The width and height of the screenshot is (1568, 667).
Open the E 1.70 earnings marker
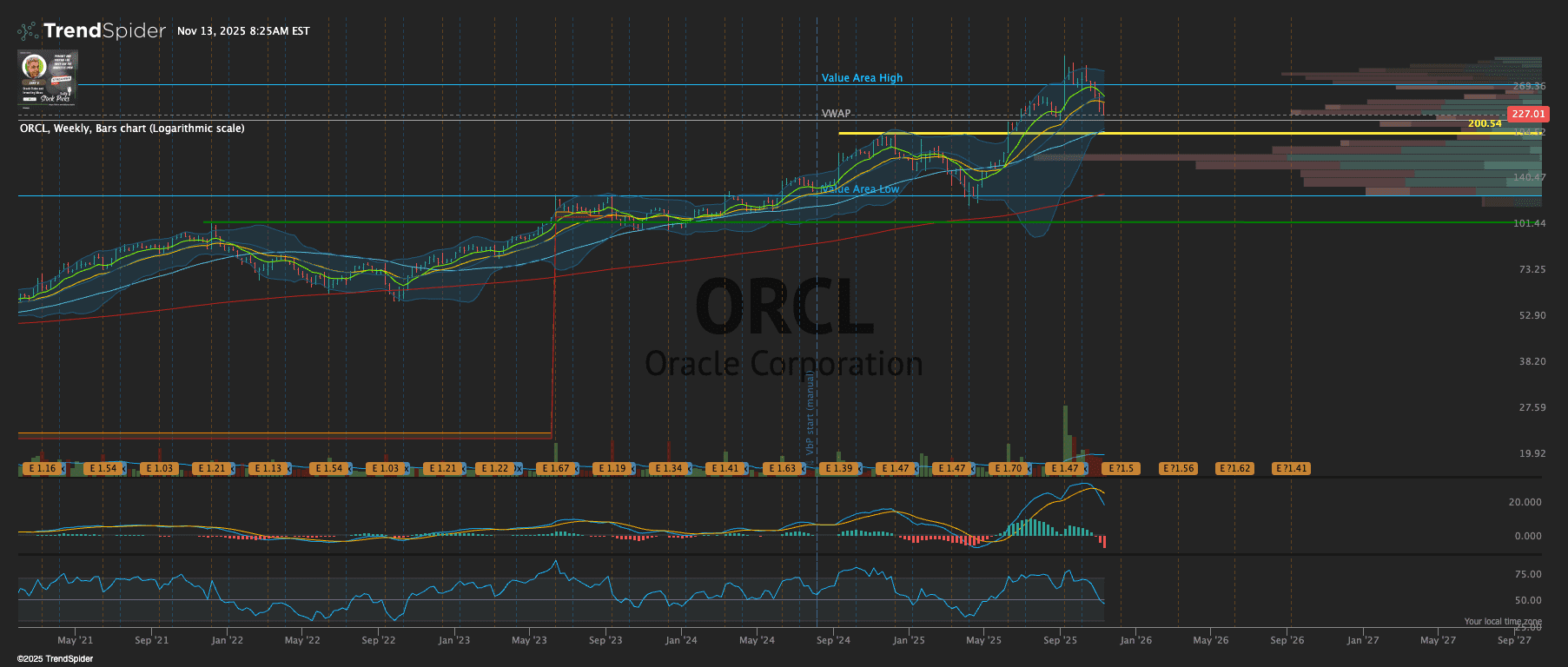tap(1008, 469)
